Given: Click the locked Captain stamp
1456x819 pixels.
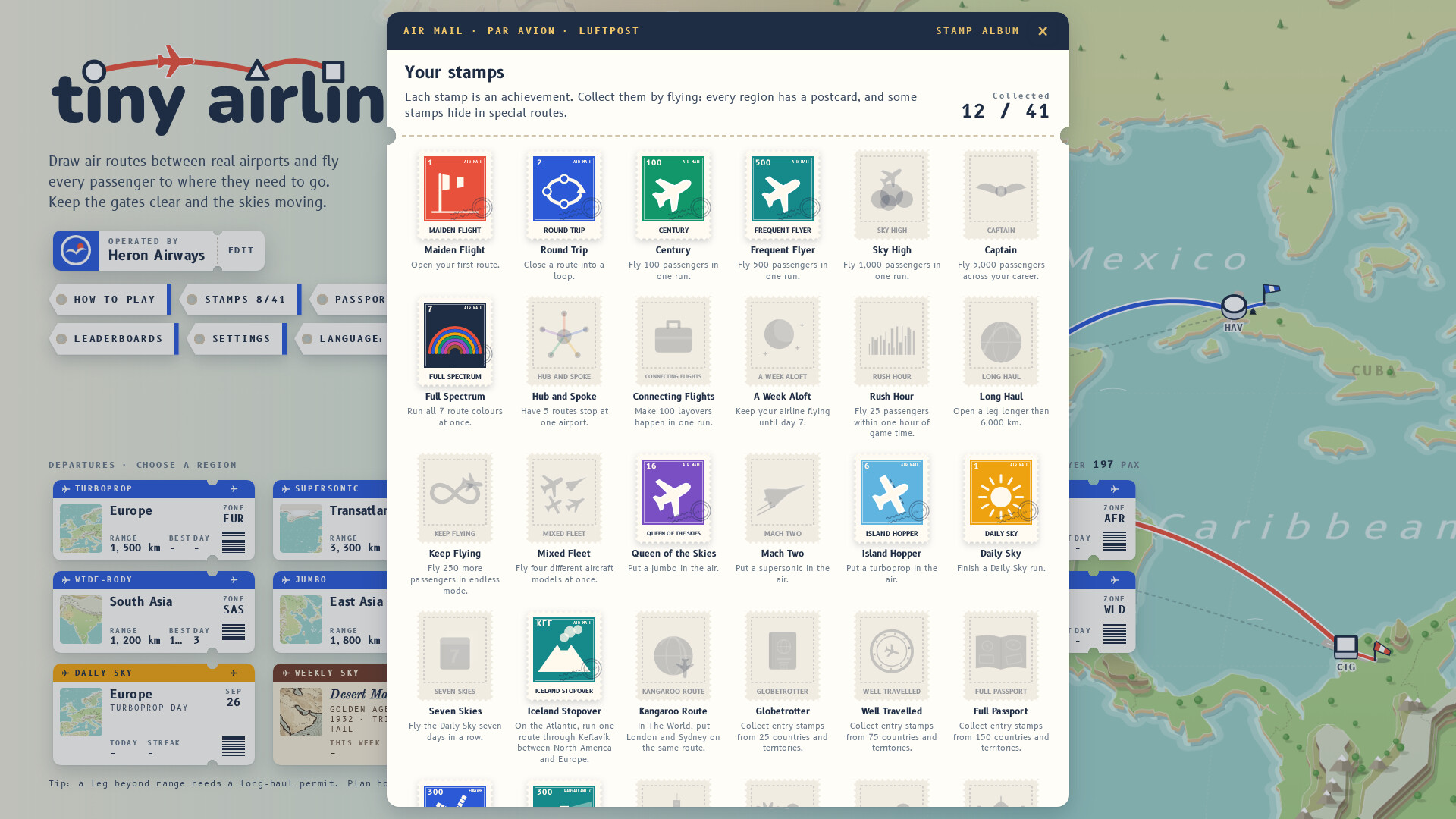Looking at the screenshot, I should tap(1001, 195).
